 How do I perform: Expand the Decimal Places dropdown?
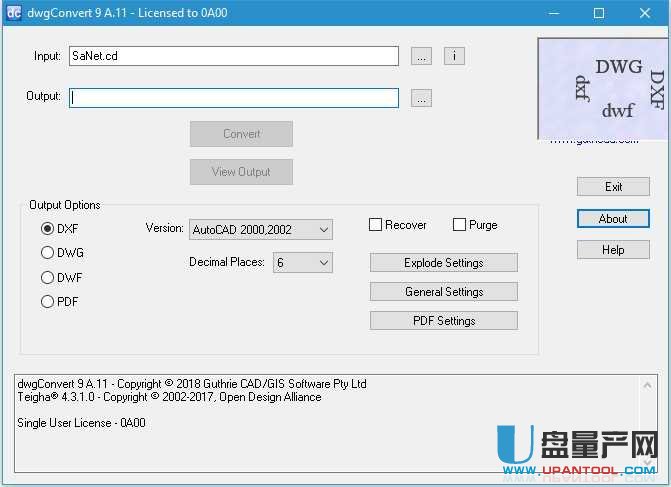[x=302, y=263]
